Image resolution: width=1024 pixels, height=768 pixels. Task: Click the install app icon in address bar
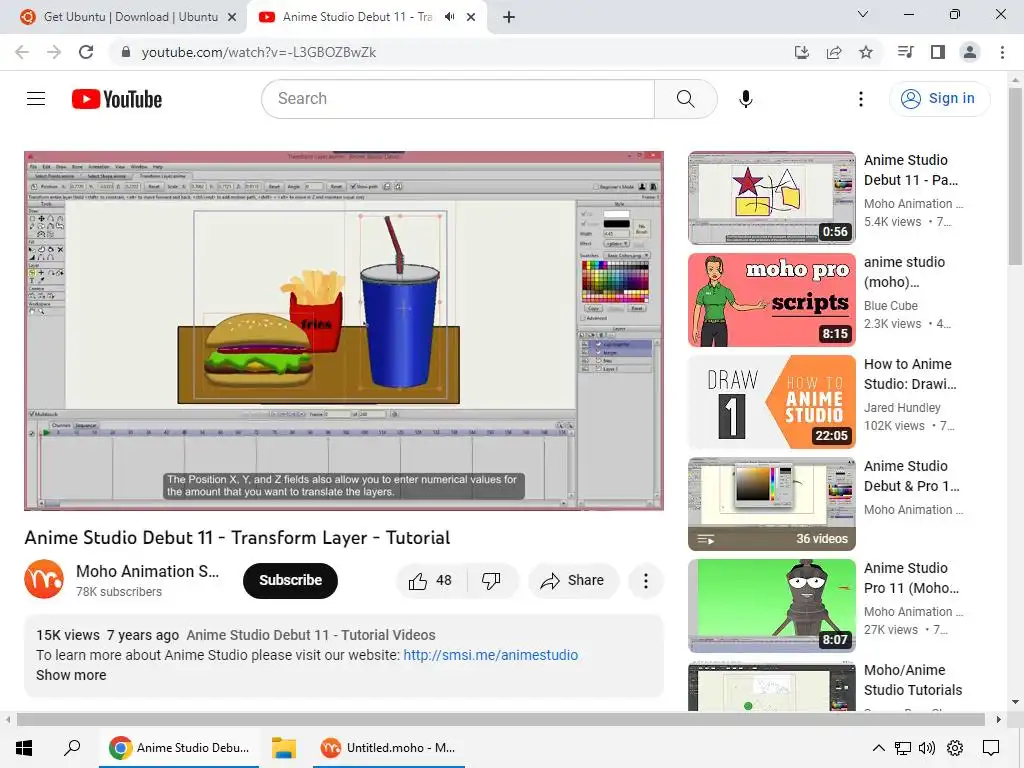(x=802, y=52)
